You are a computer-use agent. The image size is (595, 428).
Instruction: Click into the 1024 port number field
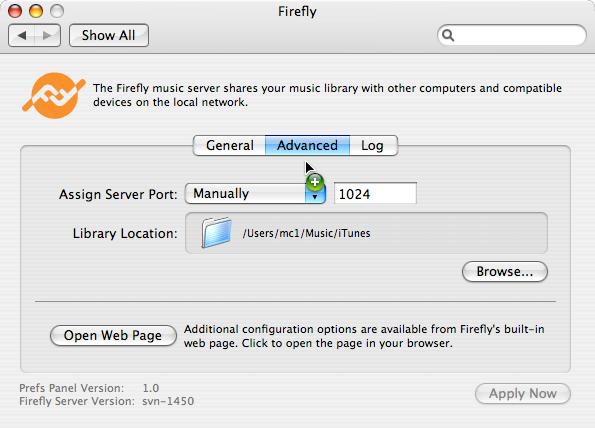tap(375, 194)
